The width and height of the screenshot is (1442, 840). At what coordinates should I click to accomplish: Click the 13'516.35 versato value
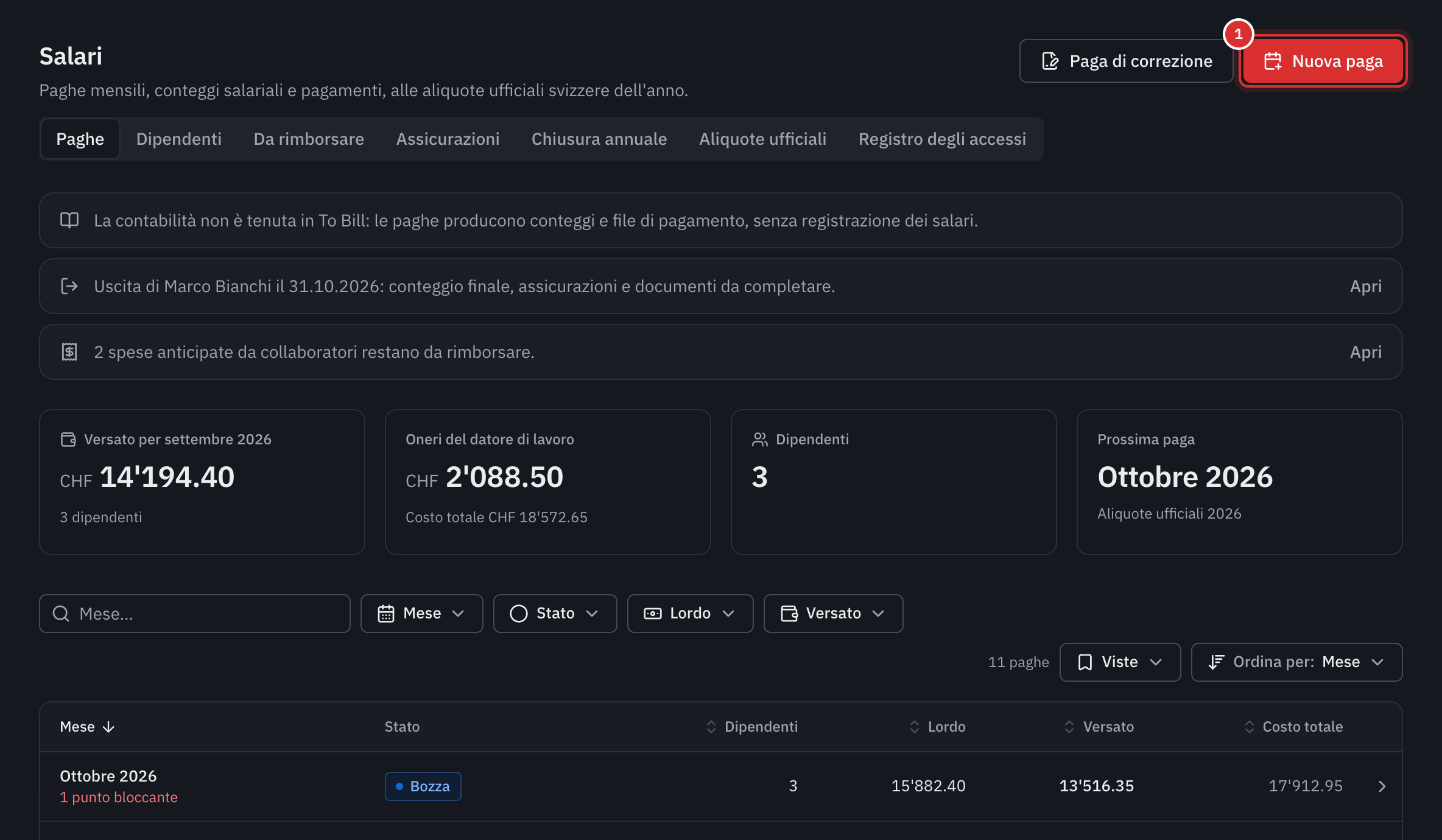(1097, 786)
